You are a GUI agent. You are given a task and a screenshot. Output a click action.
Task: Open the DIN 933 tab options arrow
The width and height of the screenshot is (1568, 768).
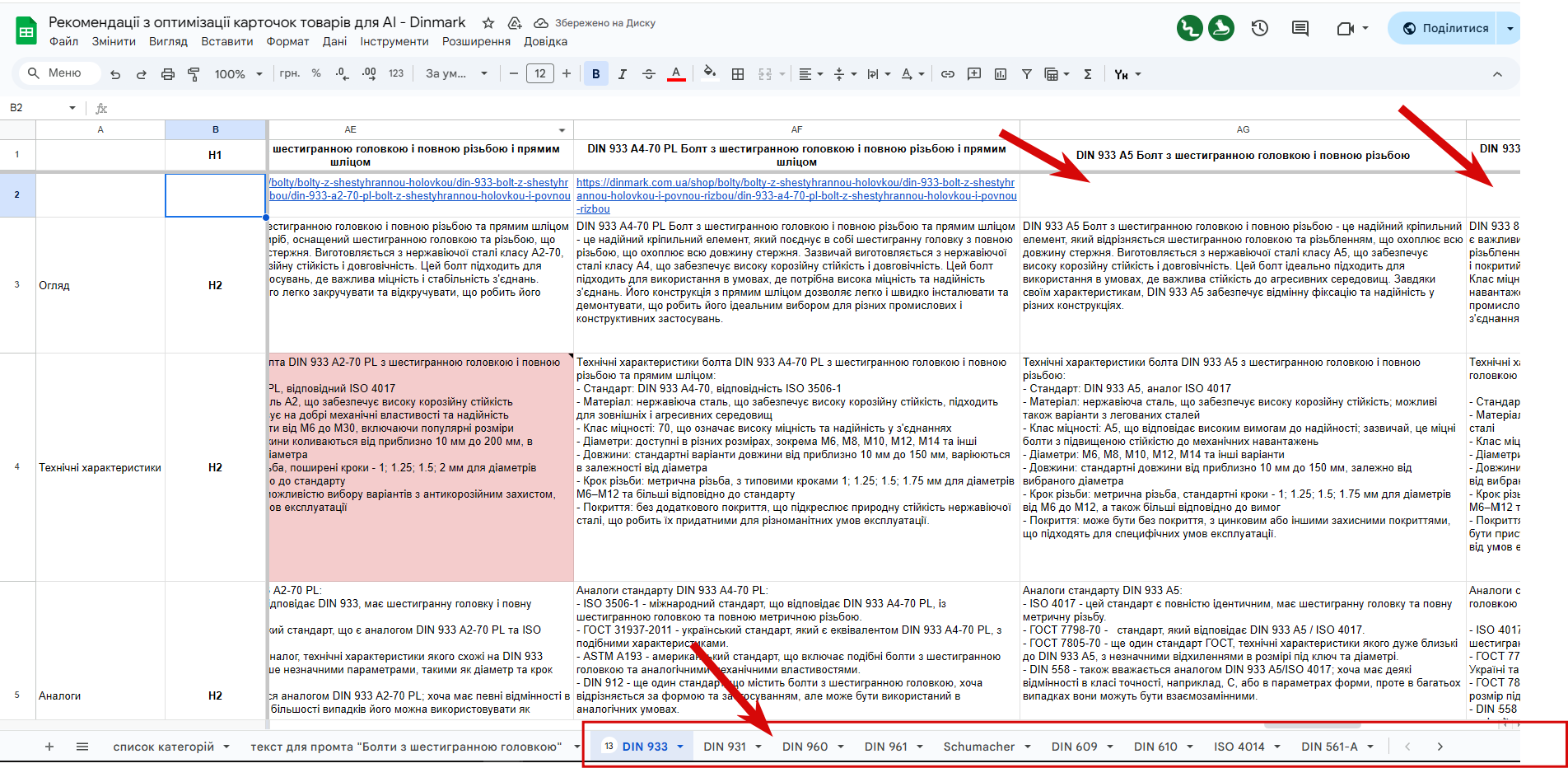coord(680,747)
